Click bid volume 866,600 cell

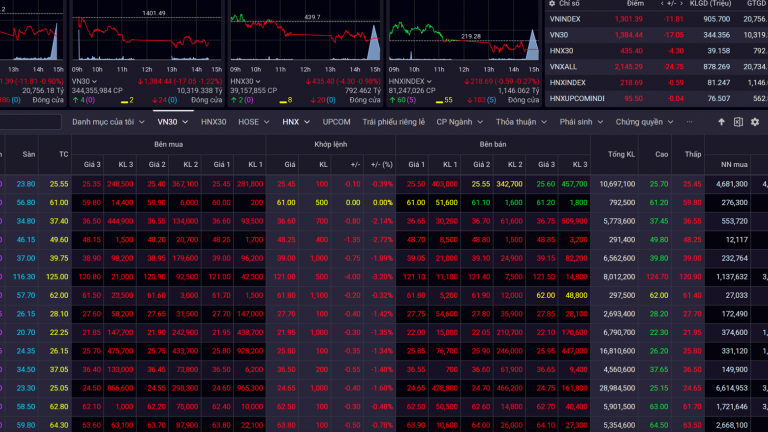click(120, 388)
